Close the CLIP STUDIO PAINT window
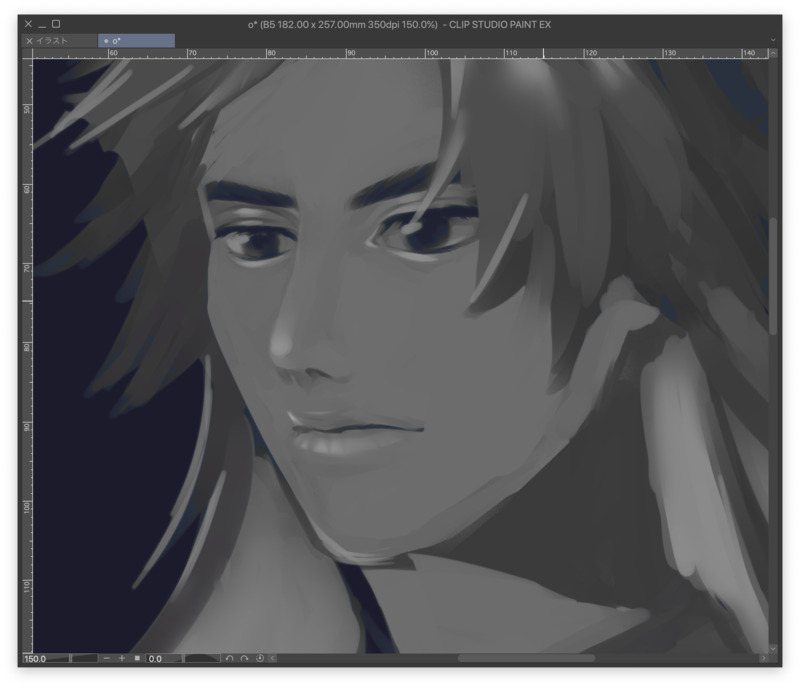This screenshot has height=688, width=800. click(x=29, y=24)
